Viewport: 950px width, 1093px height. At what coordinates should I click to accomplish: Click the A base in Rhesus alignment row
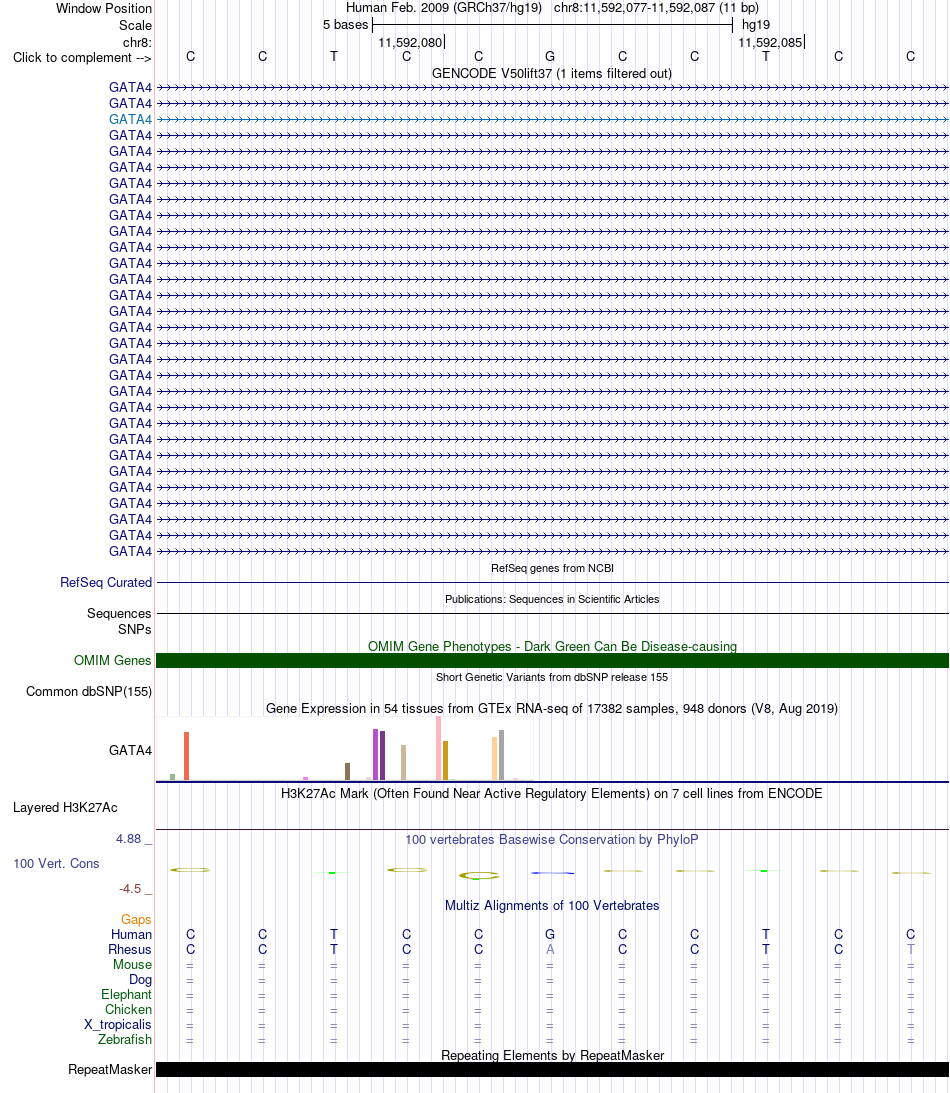tap(550, 949)
